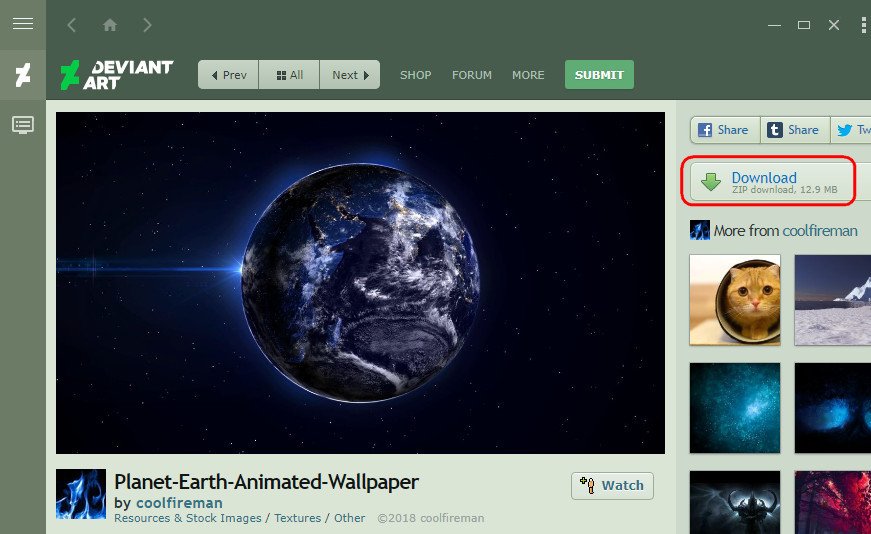The image size is (871, 534).
Task: Go to home page icon
Action: point(110,25)
